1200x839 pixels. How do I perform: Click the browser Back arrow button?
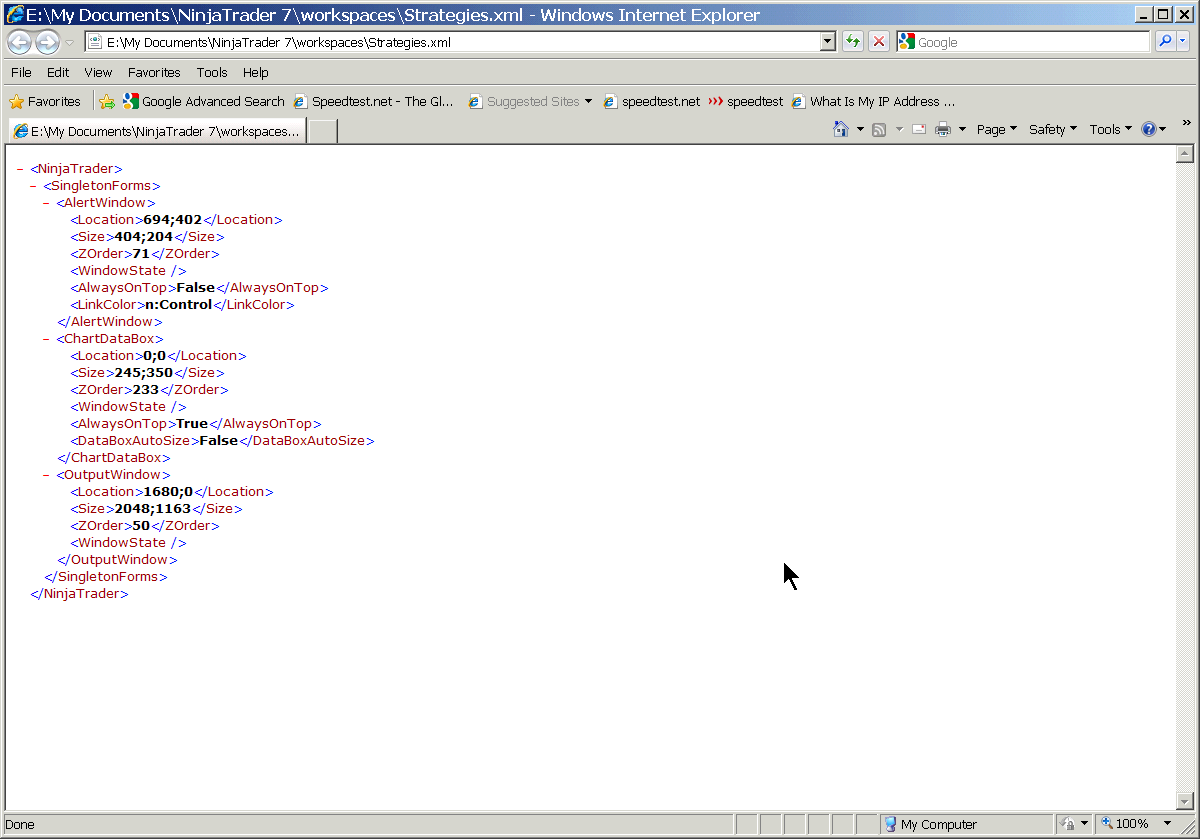pyautogui.click(x=20, y=42)
